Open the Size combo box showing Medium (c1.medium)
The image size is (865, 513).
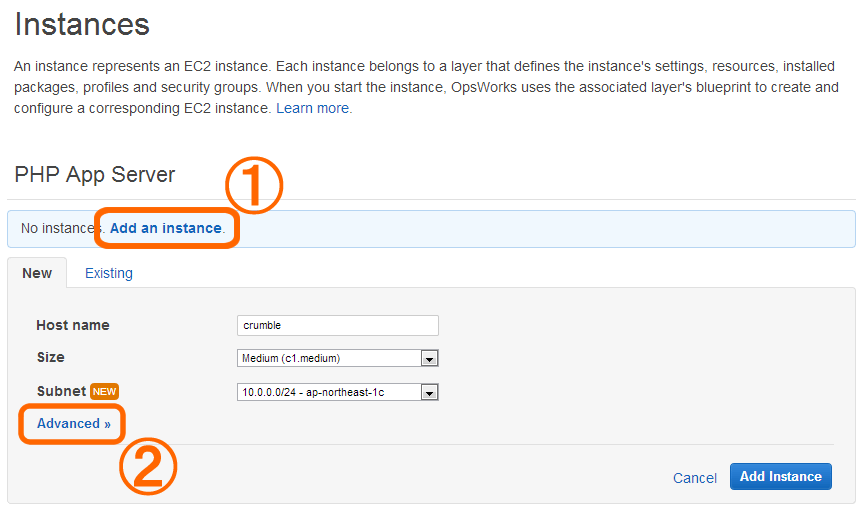[x=338, y=359]
